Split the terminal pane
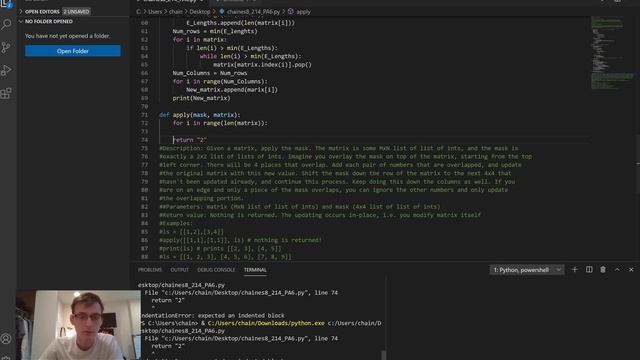The height and width of the screenshot is (360, 640). (589, 269)
